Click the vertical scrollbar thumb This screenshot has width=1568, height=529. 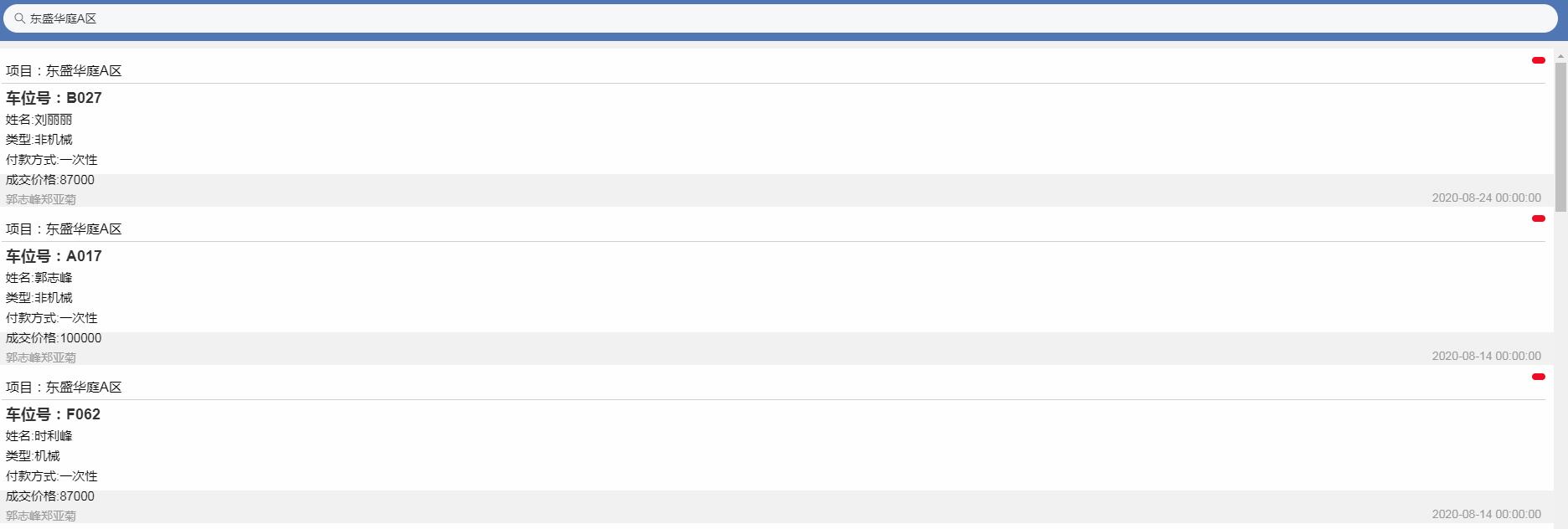[1560, 134]
